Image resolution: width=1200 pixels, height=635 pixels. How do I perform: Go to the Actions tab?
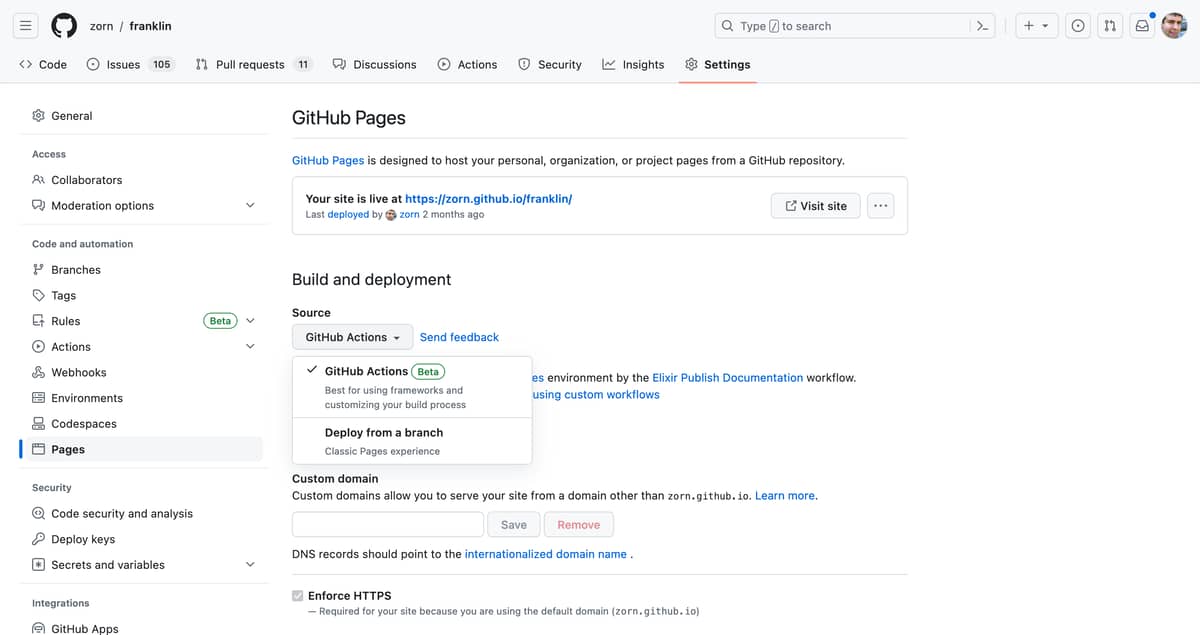point(467,64)
